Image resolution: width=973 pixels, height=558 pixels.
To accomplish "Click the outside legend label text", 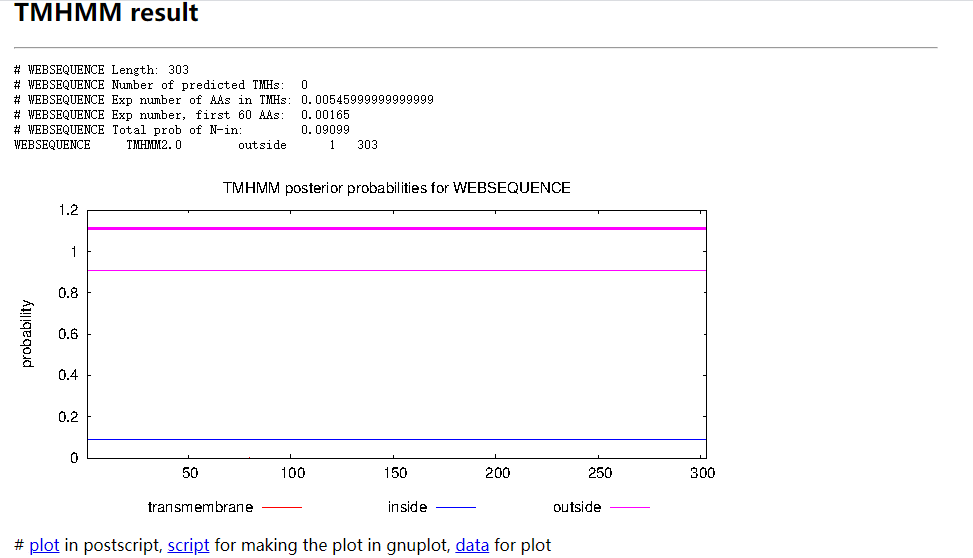I will click(x=577, y=507).
